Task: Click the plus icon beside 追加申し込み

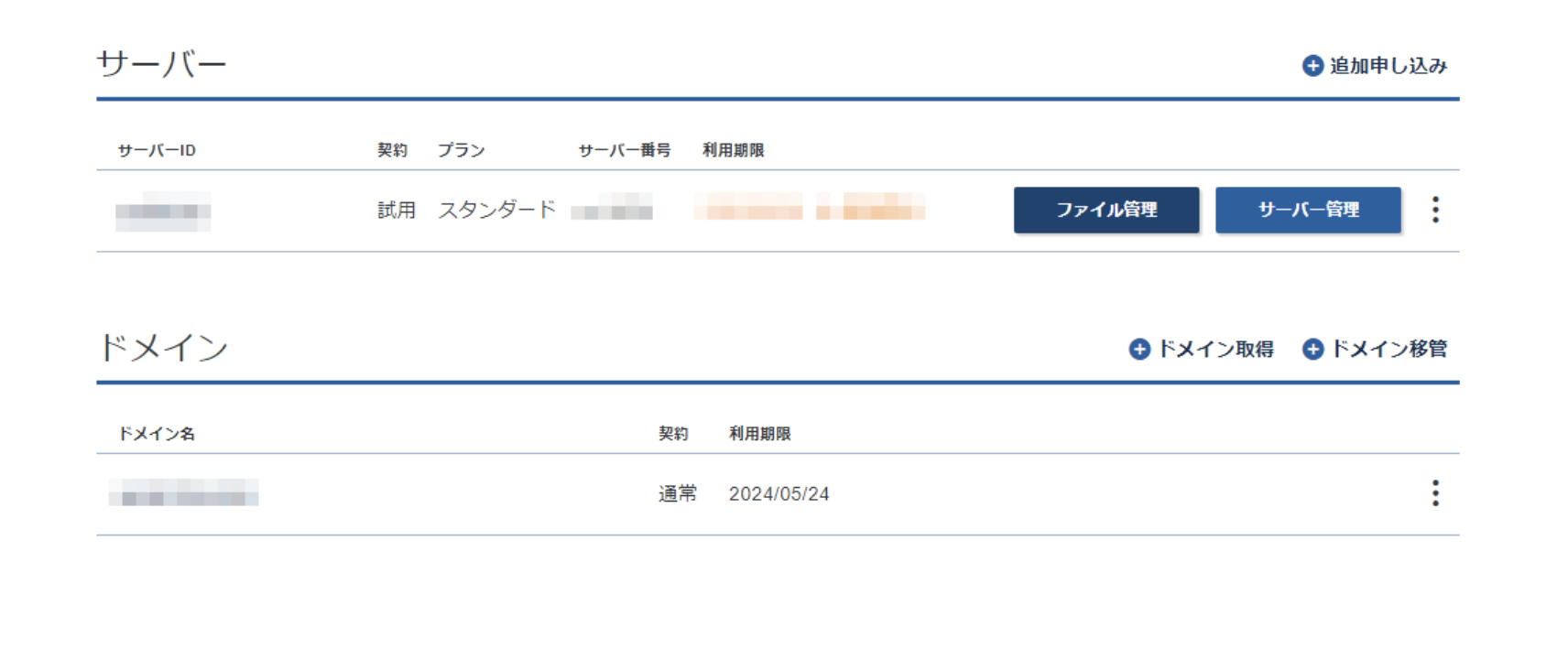Action: [x=1312, y=66]
